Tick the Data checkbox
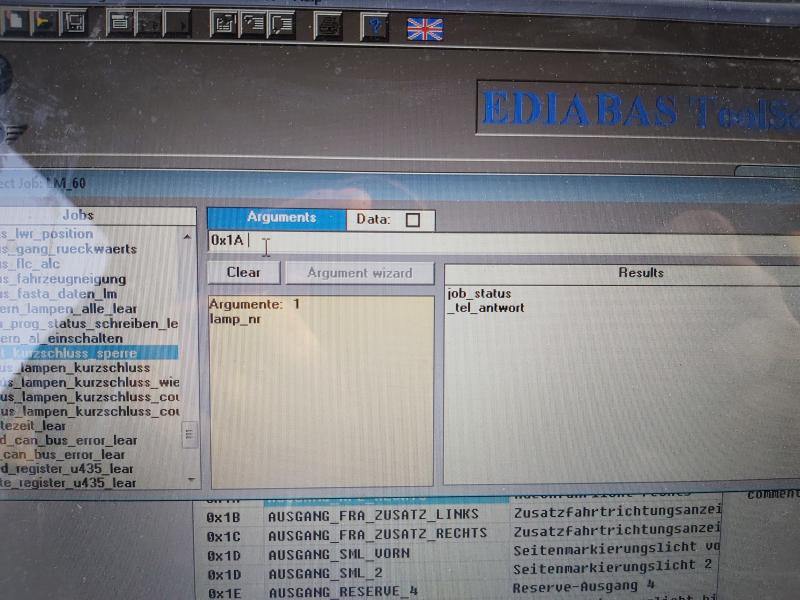 click(413, 220)
